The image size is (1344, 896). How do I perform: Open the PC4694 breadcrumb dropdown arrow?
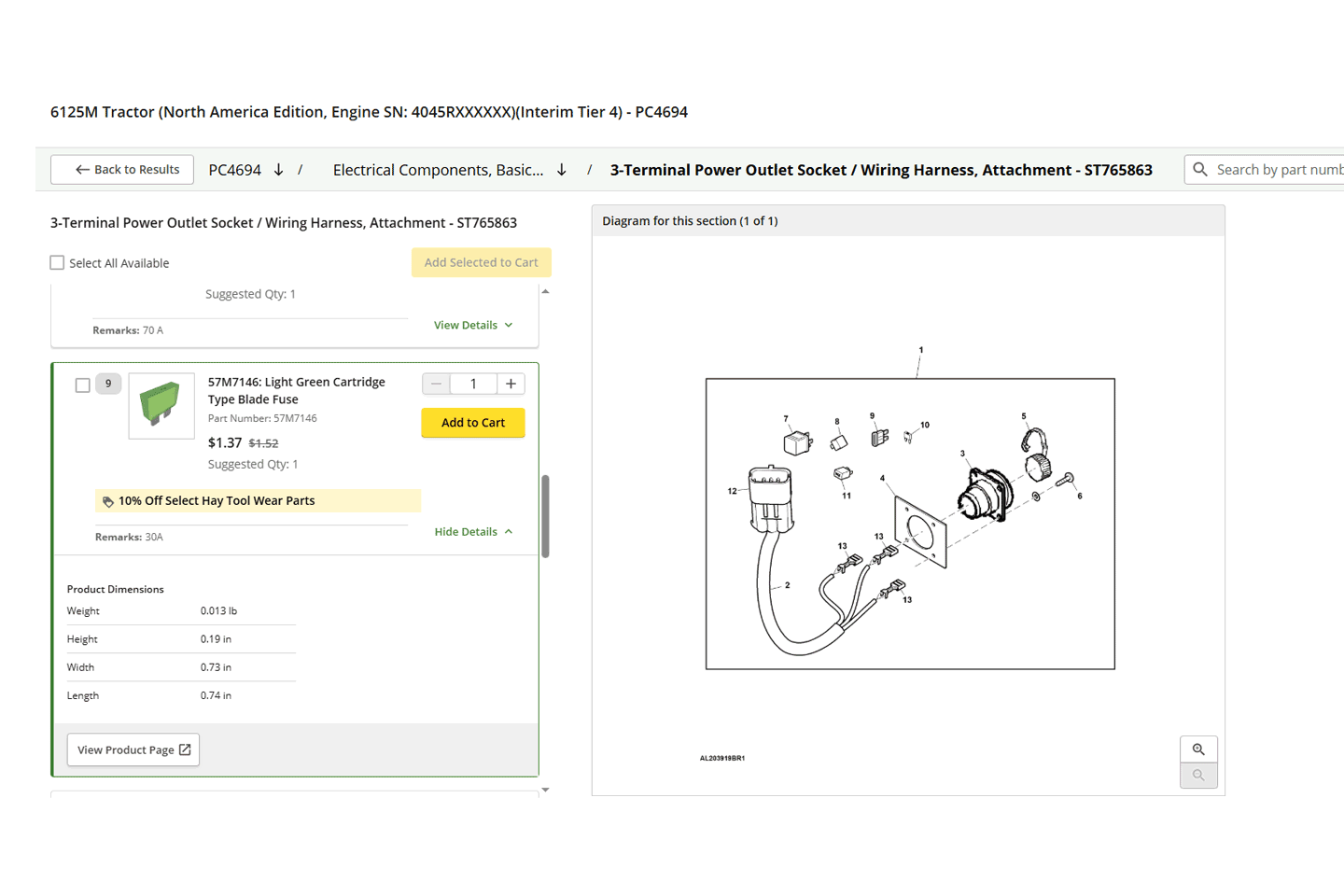[278, 170]
